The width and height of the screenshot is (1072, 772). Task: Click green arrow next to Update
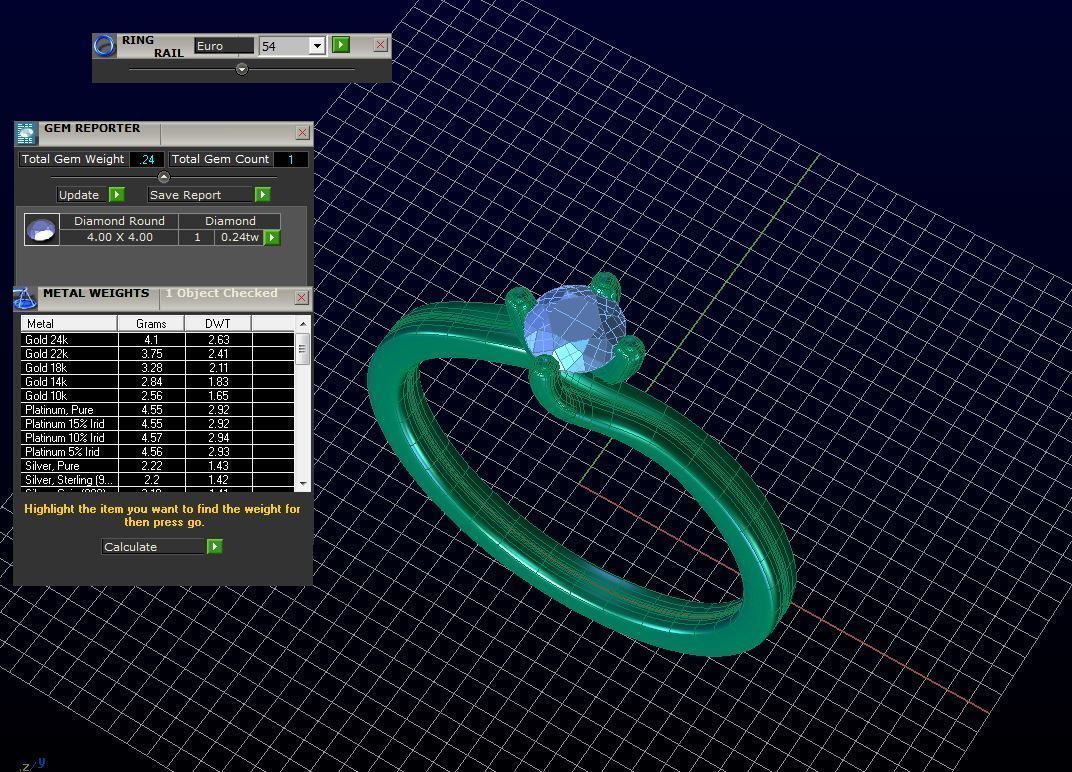click(x=117, y=195)
